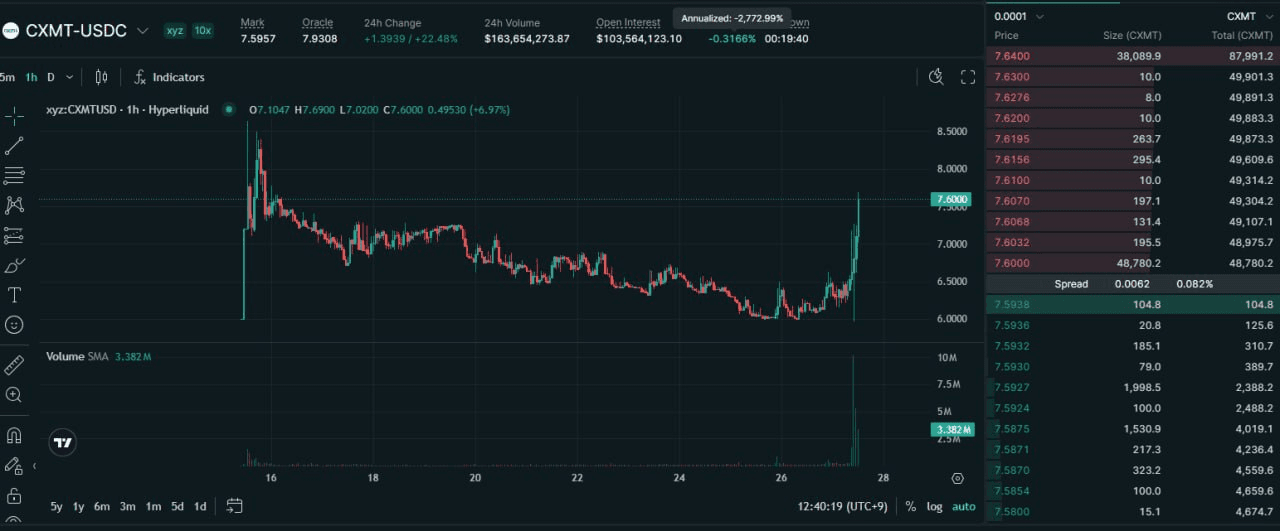Toggle auto scale on the chart

963,506
